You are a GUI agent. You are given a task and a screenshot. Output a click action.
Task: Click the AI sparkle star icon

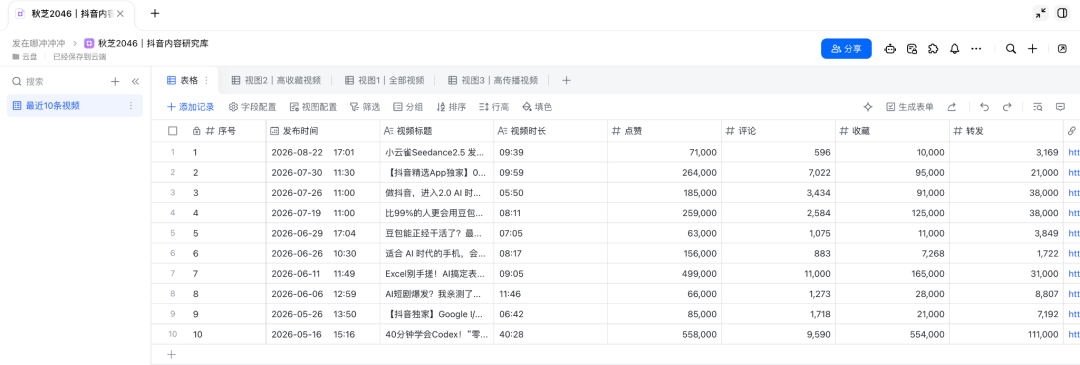(868, 107)
